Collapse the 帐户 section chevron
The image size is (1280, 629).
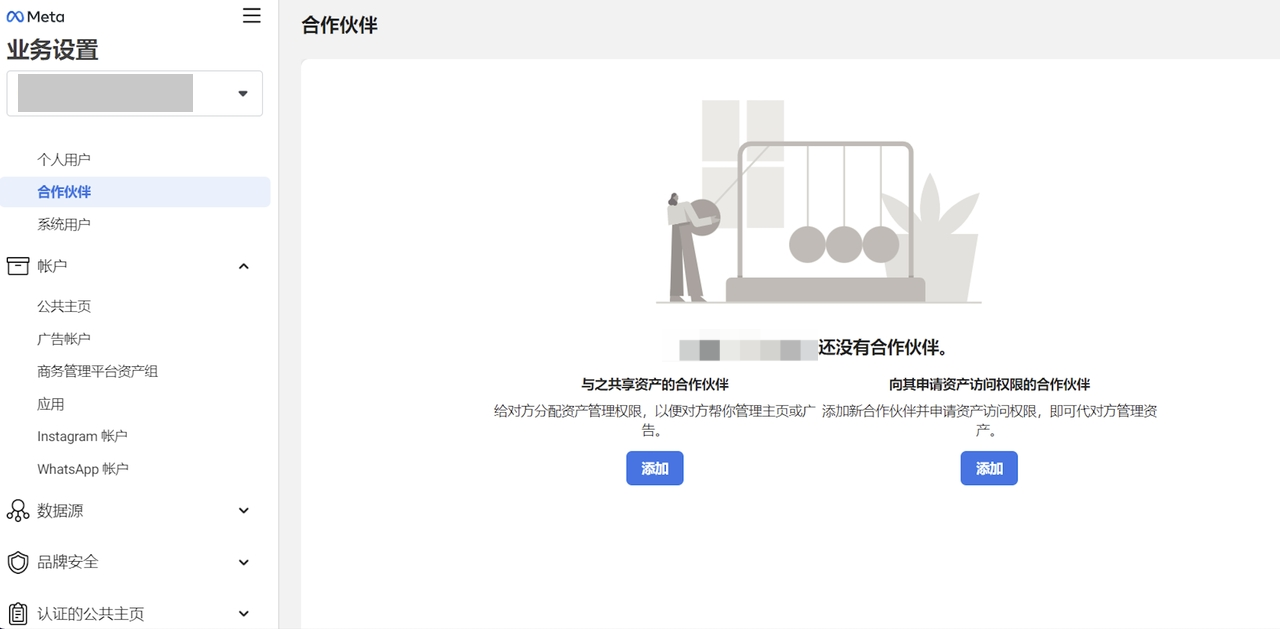(x=244, y=266)
